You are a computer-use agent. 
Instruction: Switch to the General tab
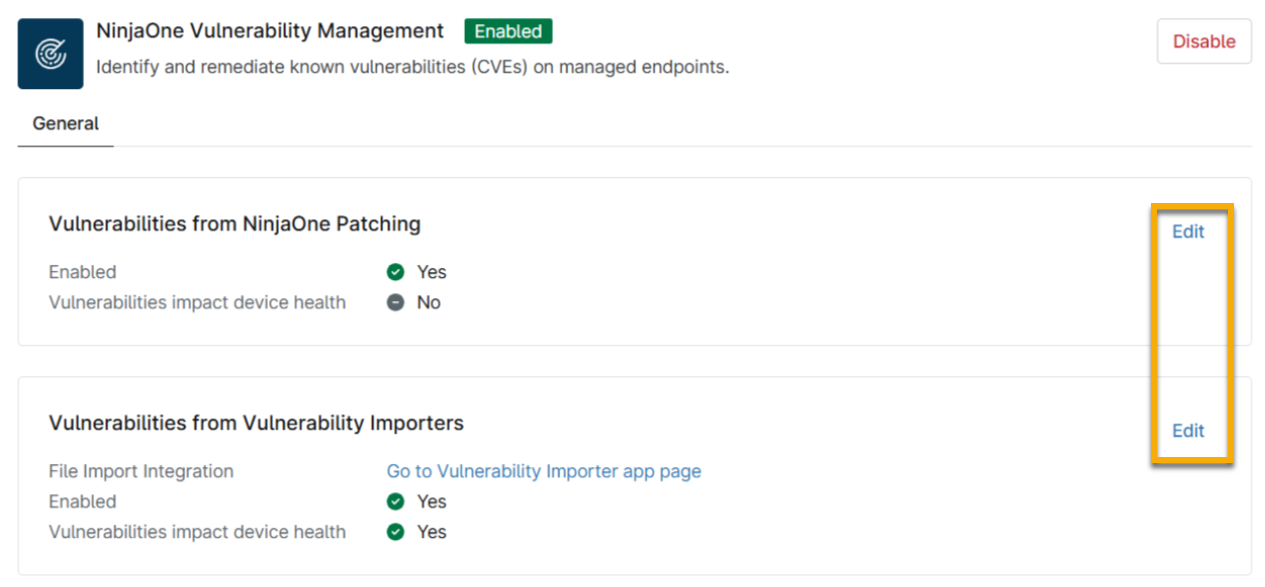(66, 124)
